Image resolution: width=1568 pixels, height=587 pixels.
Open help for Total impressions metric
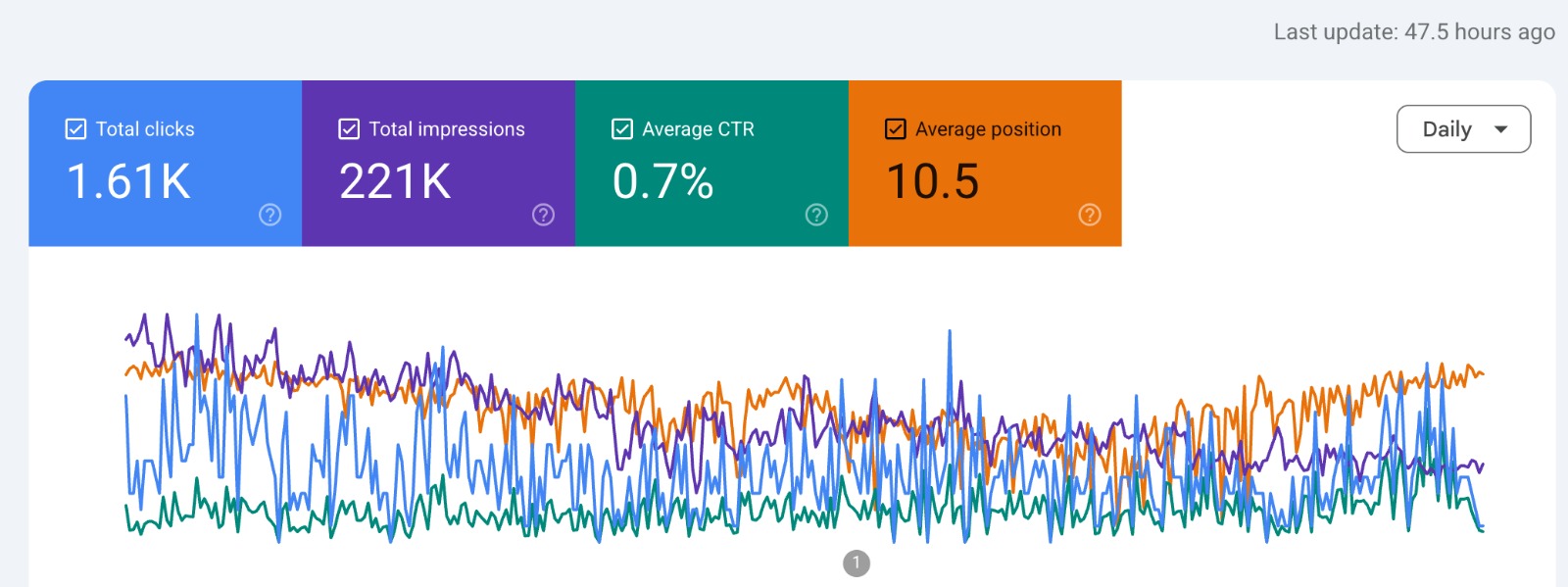coord(543,215)
